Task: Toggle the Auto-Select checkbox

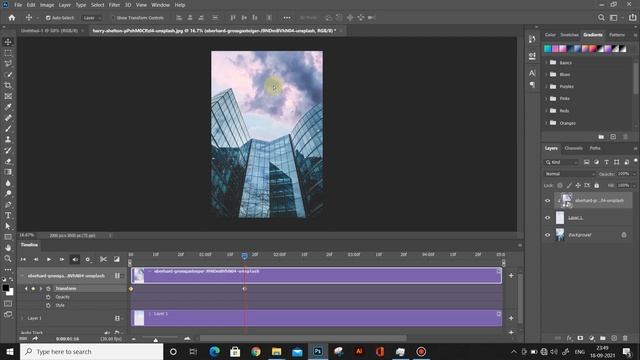Action: point(48,18)
